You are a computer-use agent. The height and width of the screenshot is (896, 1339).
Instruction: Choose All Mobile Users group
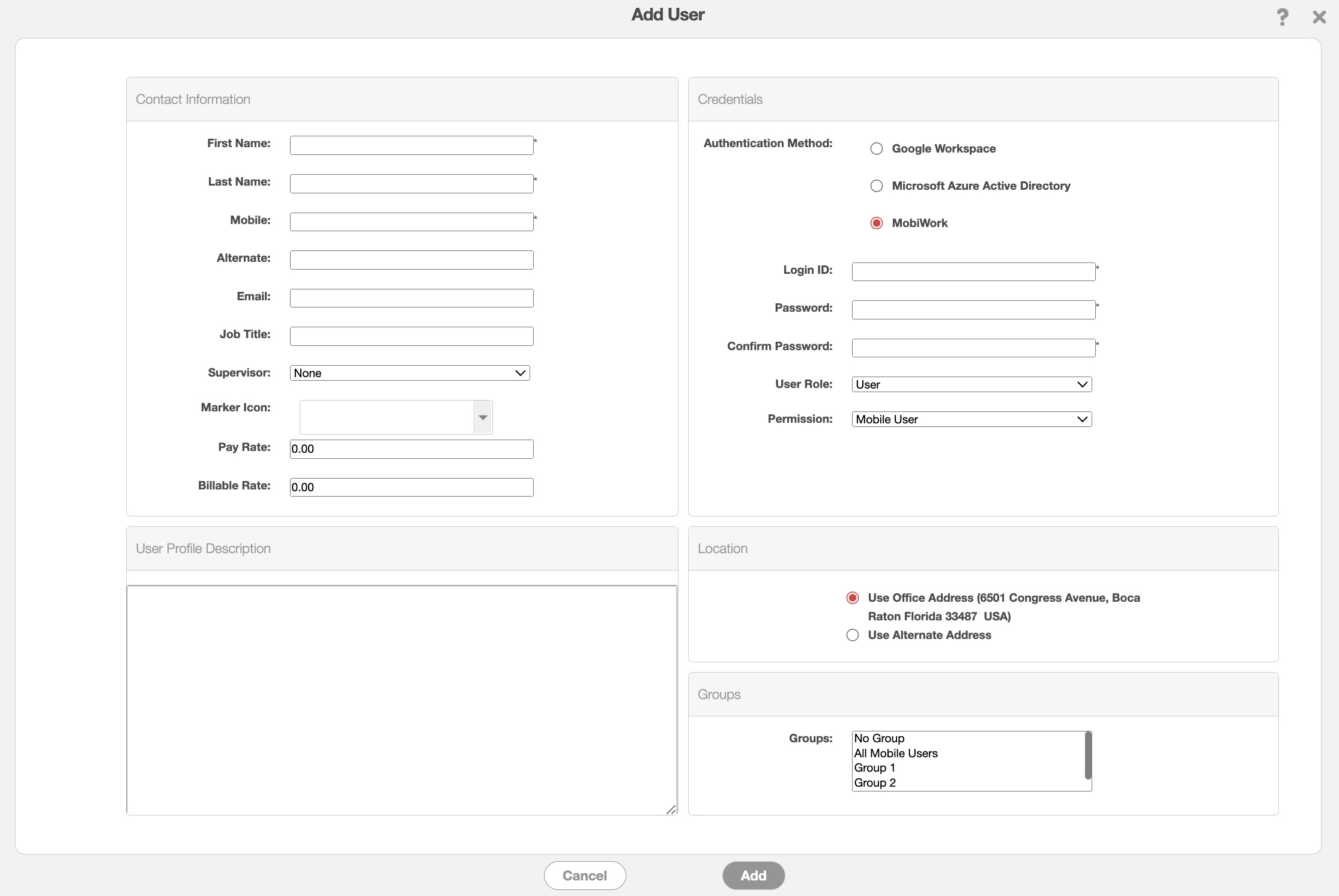click(896, 753)
